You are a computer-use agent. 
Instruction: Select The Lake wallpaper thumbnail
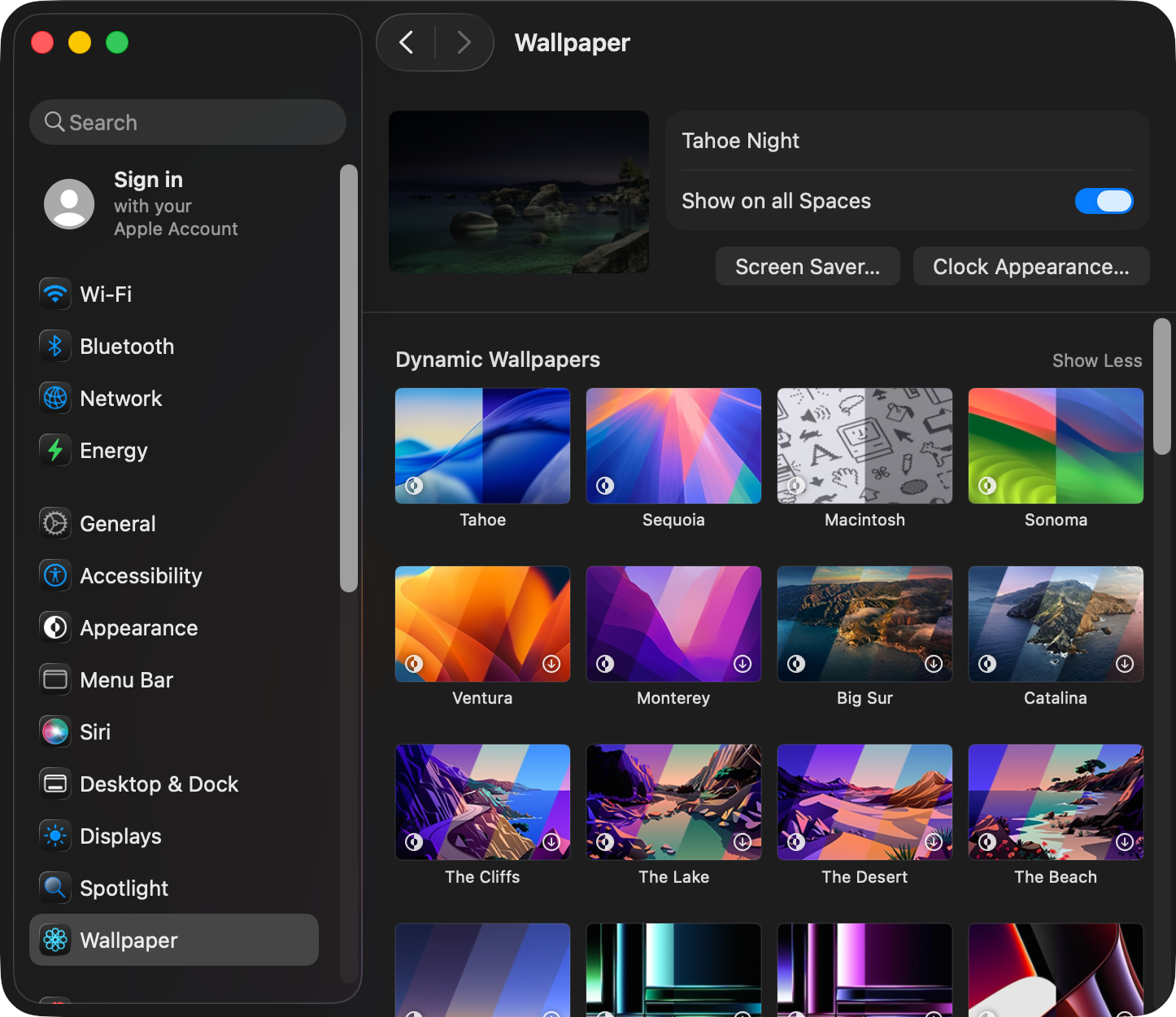tap(673, 802)
